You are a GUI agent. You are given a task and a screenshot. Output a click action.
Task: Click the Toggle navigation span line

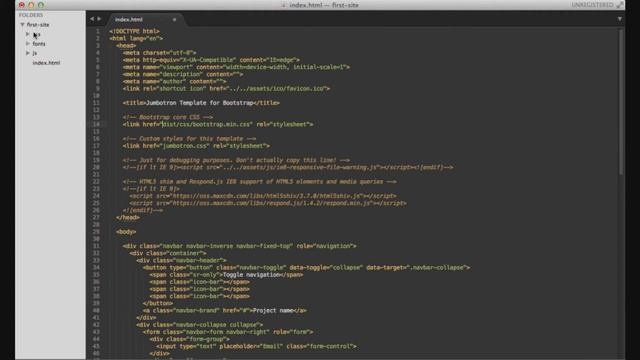pyautogui.click(x=227, y=275)
